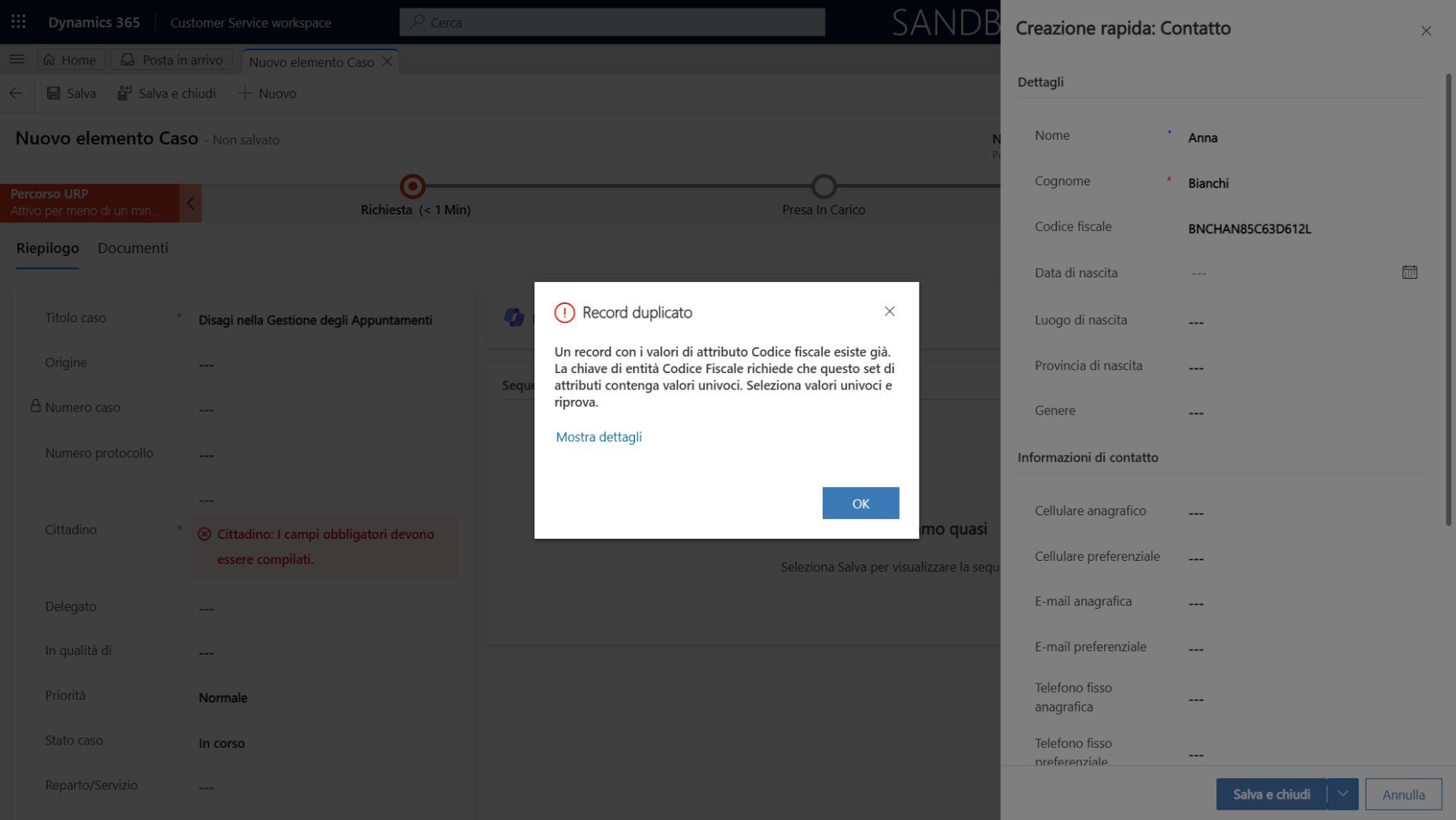
Task: Switch to the Documenti tab
Action: pos(132,247)
